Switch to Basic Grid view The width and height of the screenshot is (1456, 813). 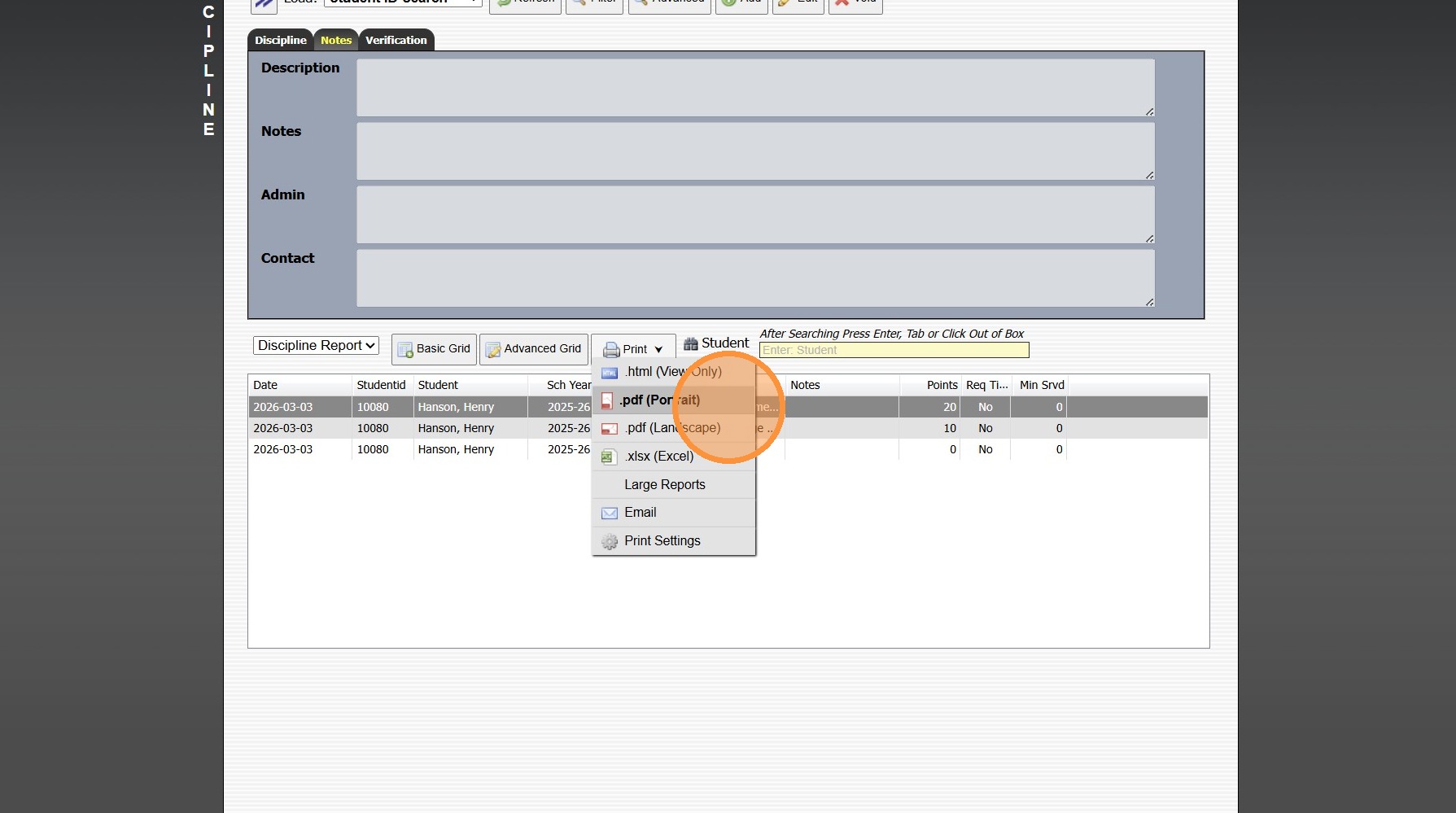click(x=435, y=349)
